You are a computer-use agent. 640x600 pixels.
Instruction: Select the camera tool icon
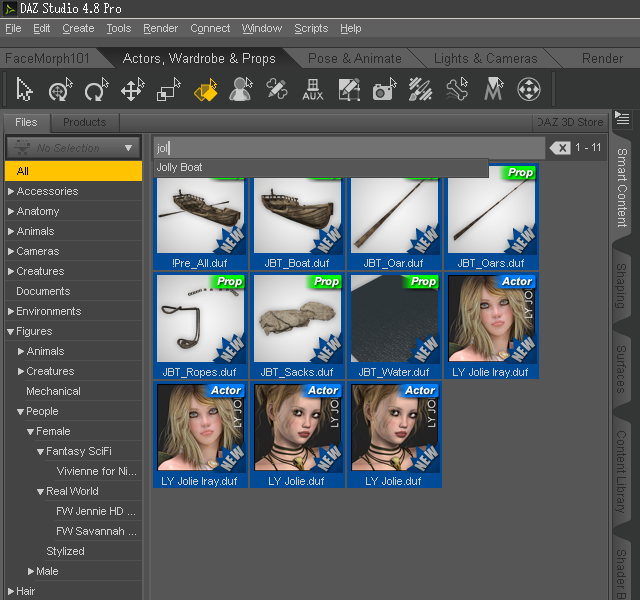click(x=384, y=91)
